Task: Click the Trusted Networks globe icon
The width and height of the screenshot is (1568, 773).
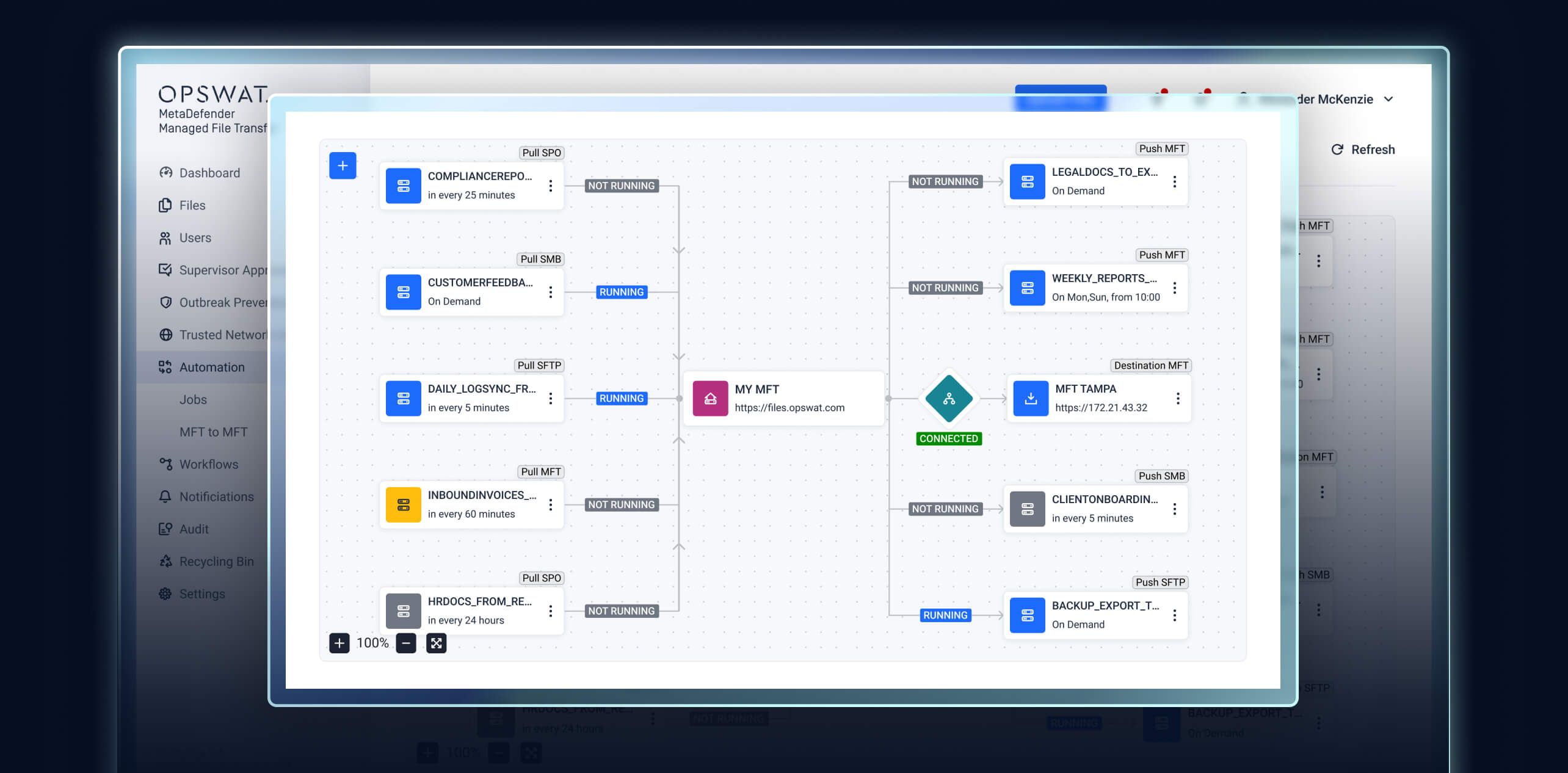Action: [x=165, y=335]
